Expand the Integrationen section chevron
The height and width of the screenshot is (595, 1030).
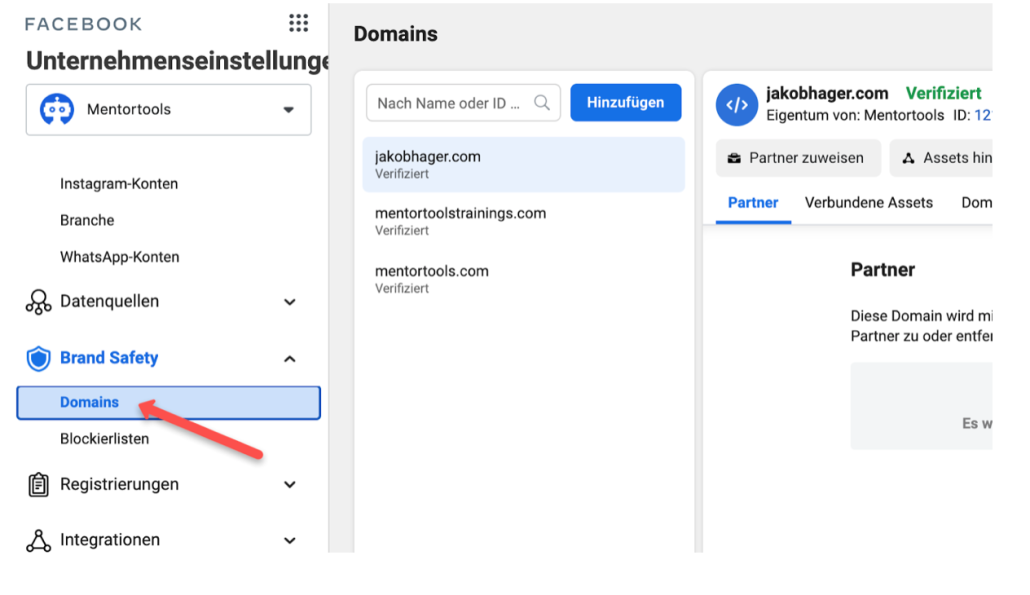click(290, 540)
